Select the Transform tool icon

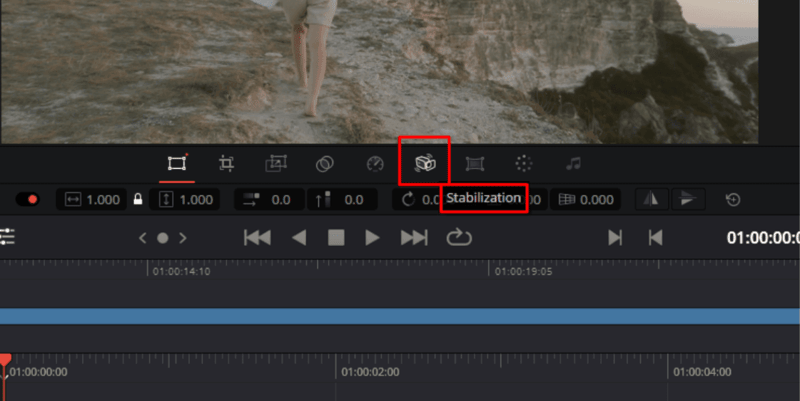tap(177, 164)
